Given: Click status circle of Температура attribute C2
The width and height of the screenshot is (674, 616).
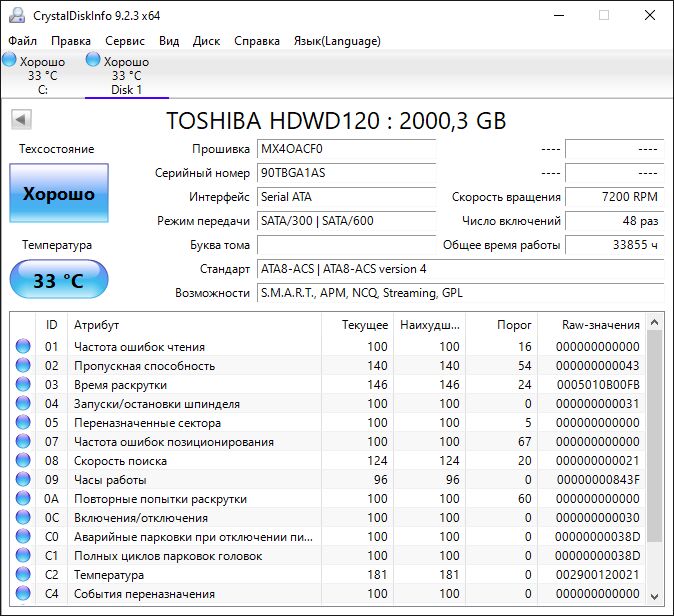Looking at the screenshot, I should (x=23, y=575).
